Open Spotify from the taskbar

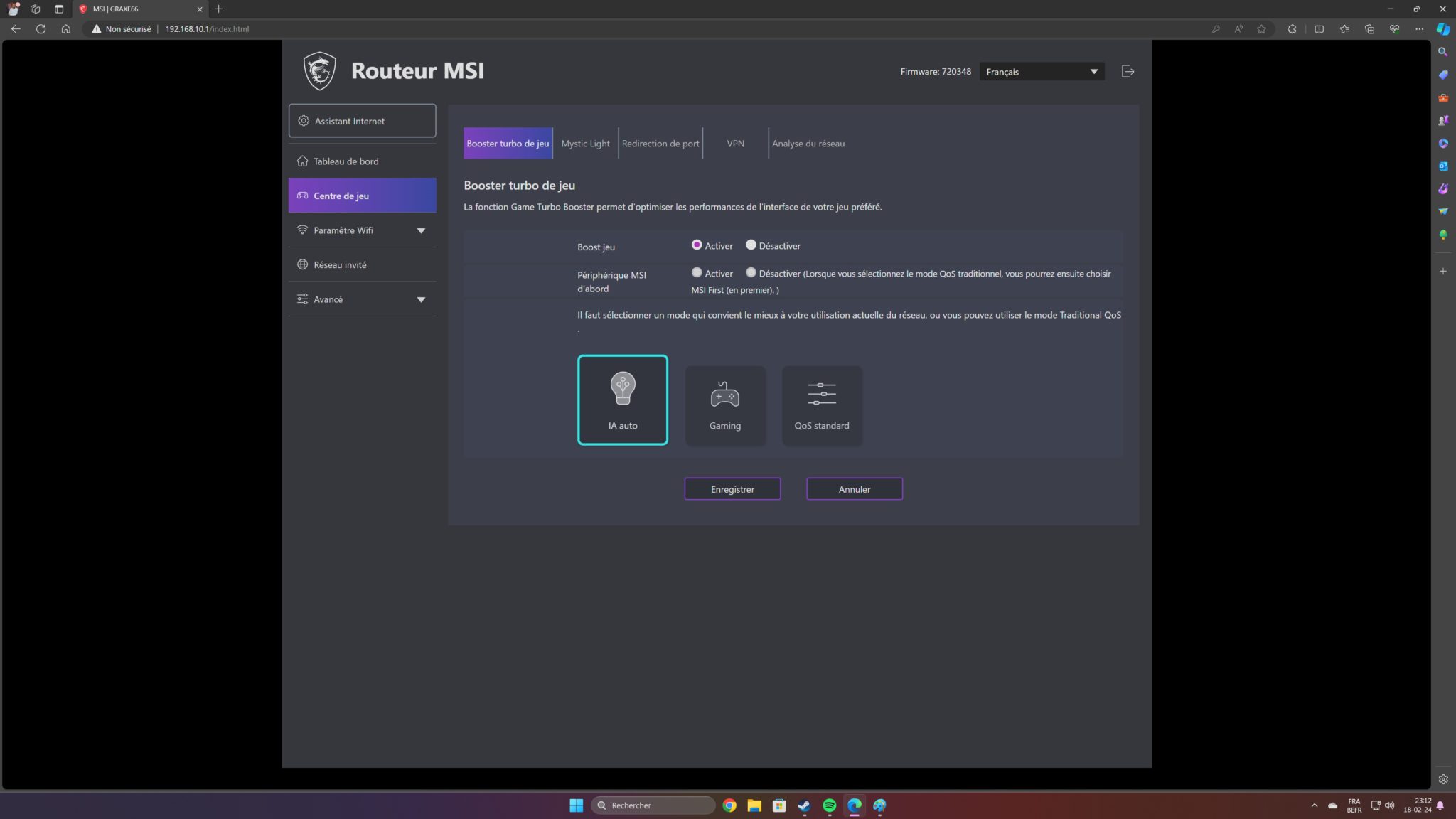[829, 805]
